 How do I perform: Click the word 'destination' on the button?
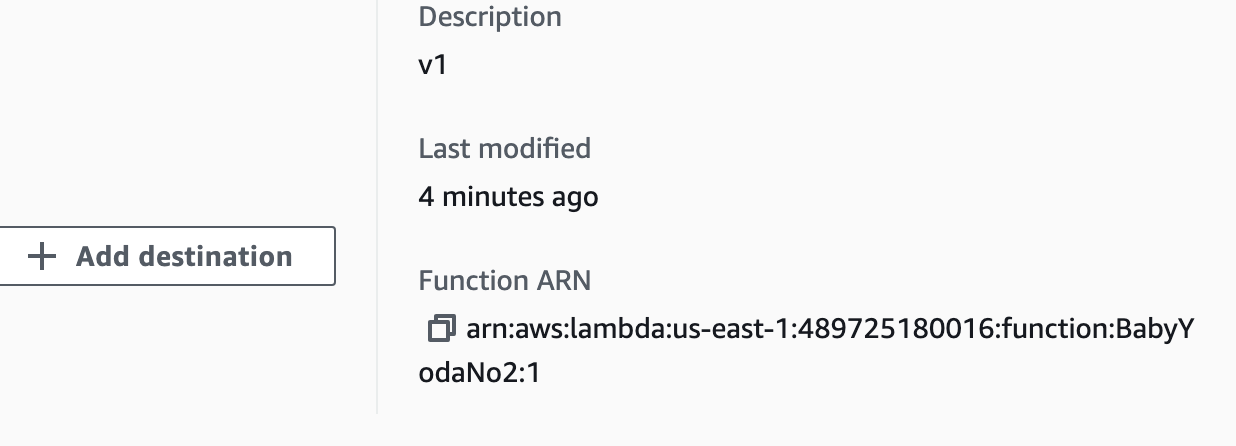pyautogui.click(x=216, y=257)
